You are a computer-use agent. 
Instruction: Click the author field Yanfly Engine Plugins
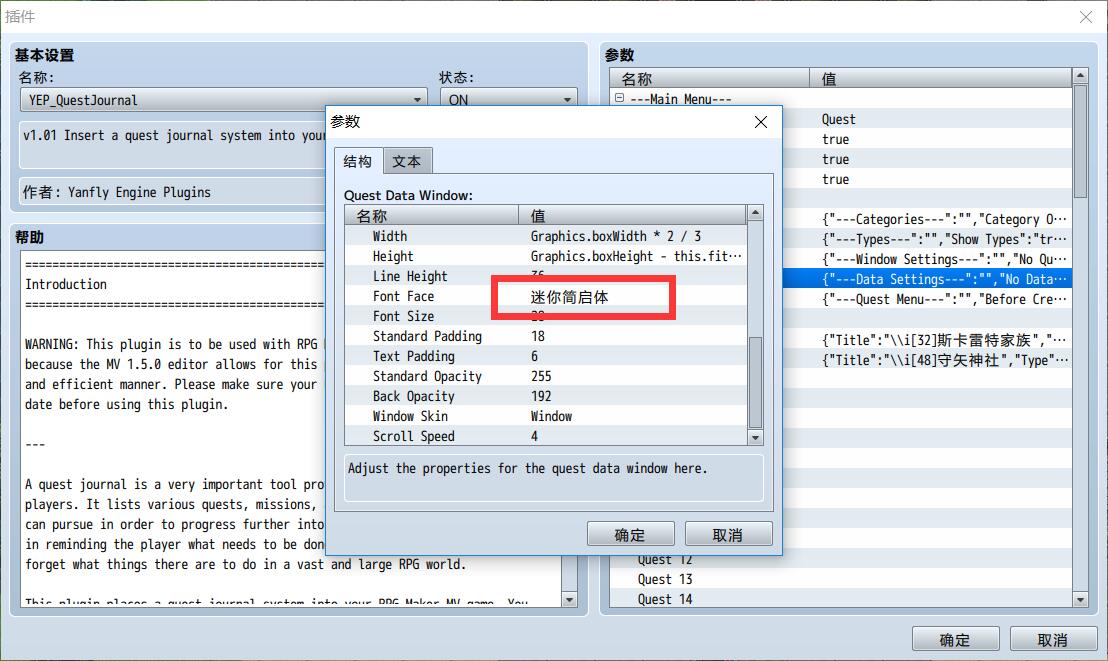[172, 192]
